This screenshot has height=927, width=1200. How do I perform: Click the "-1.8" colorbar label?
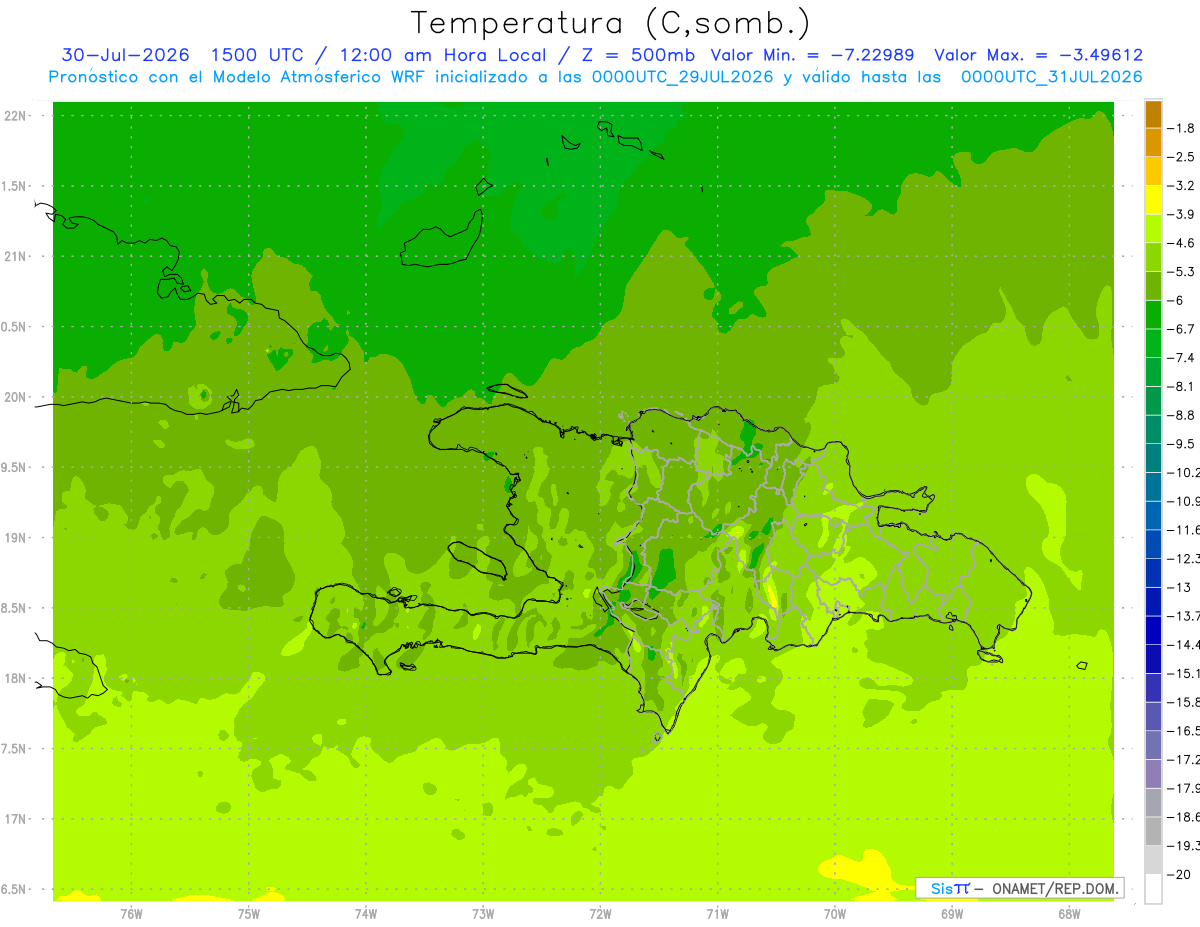1182,128
